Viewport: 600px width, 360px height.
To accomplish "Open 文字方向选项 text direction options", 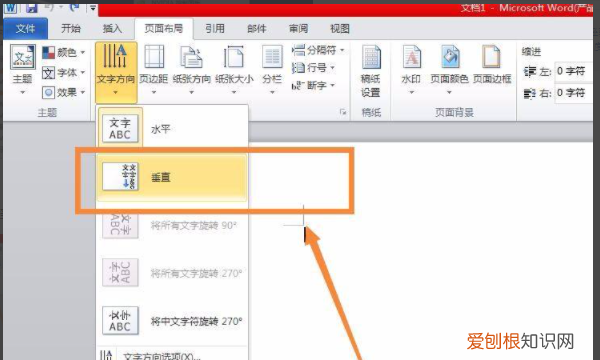I will coord(172,355).
